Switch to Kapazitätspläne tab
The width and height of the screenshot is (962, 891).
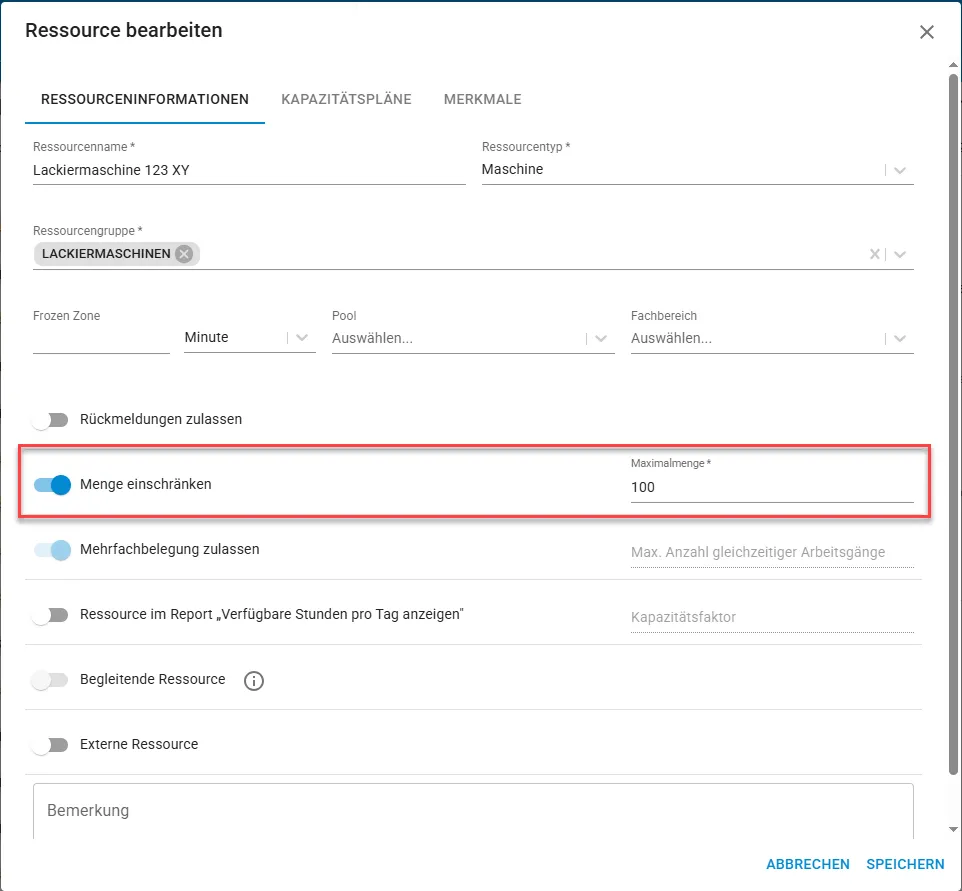[346, 99]
